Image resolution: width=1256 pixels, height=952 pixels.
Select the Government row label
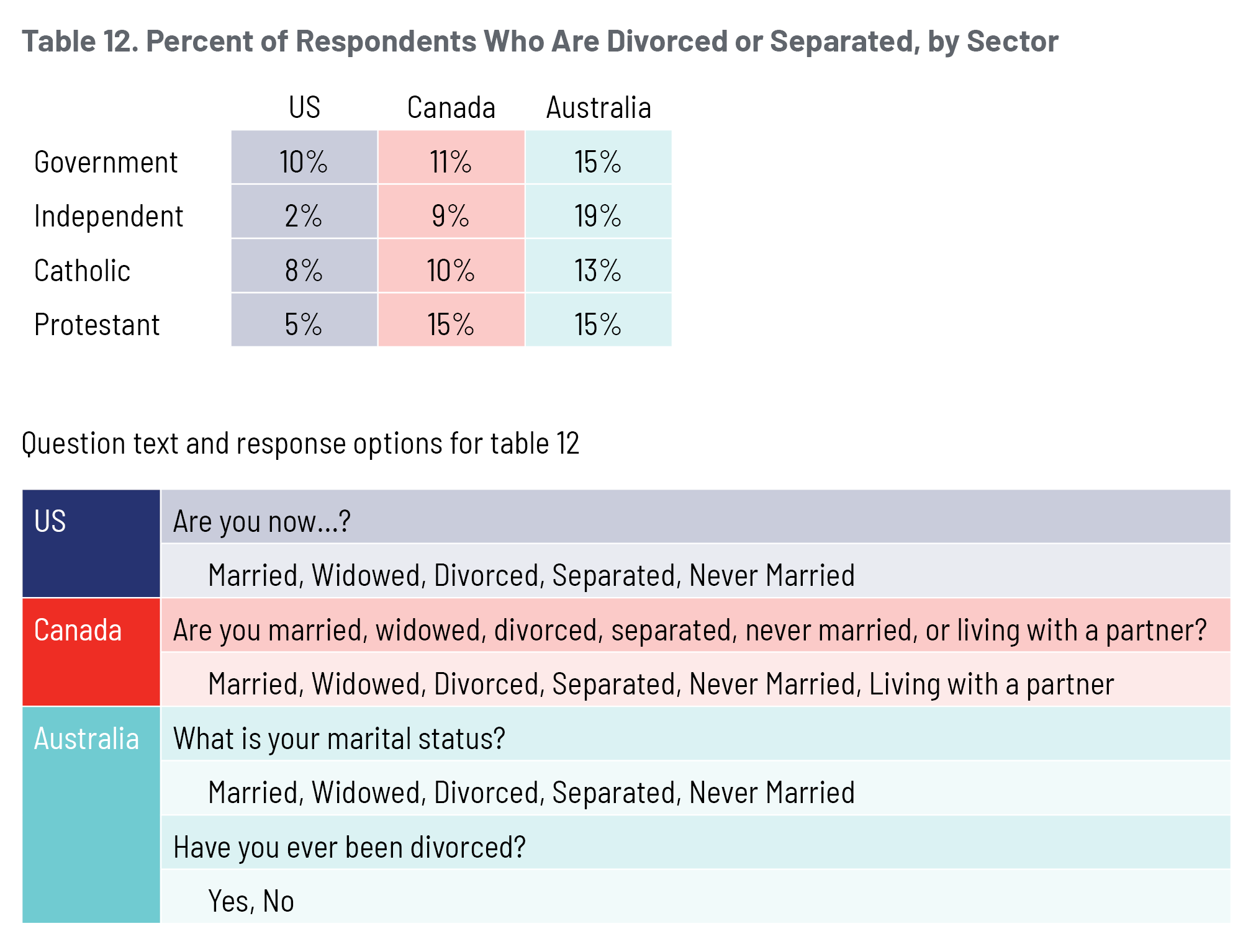[106, 163]
